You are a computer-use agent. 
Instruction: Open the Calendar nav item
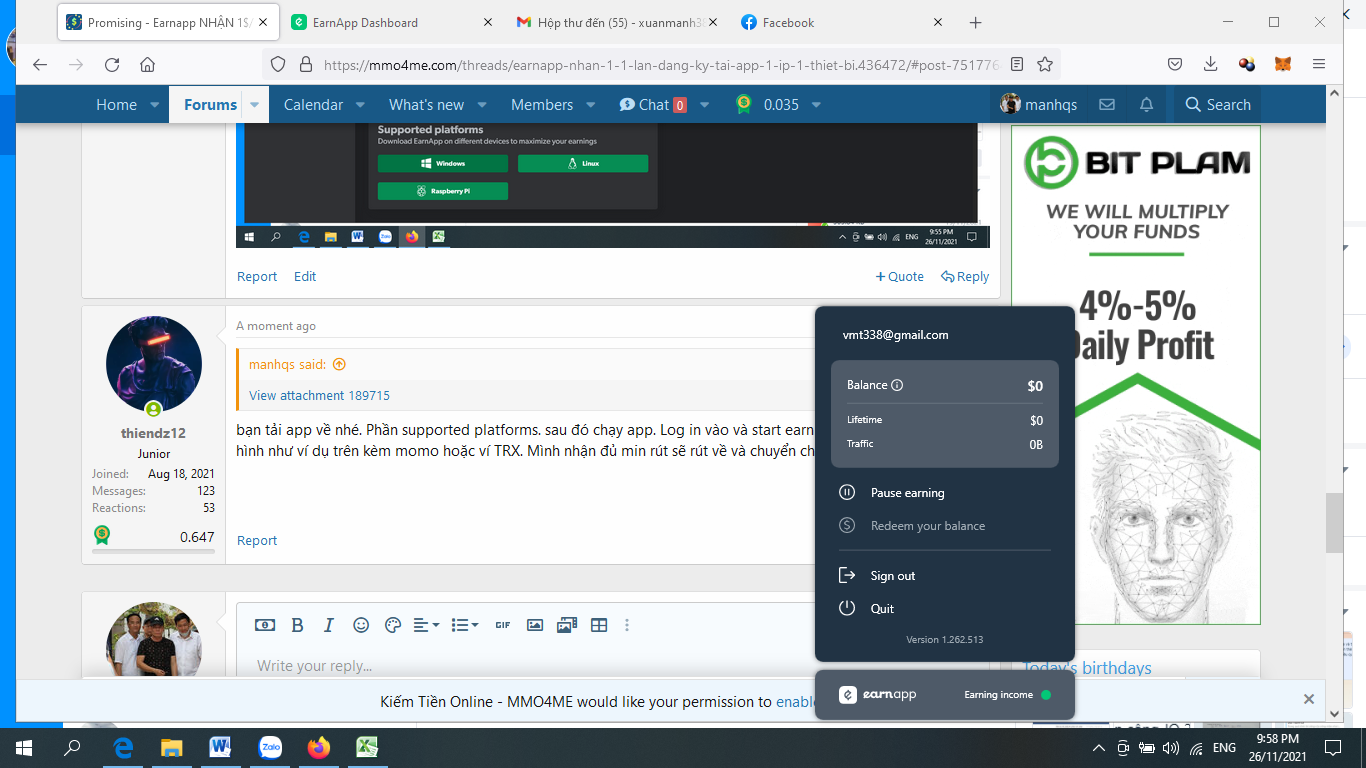coord(313,104)
